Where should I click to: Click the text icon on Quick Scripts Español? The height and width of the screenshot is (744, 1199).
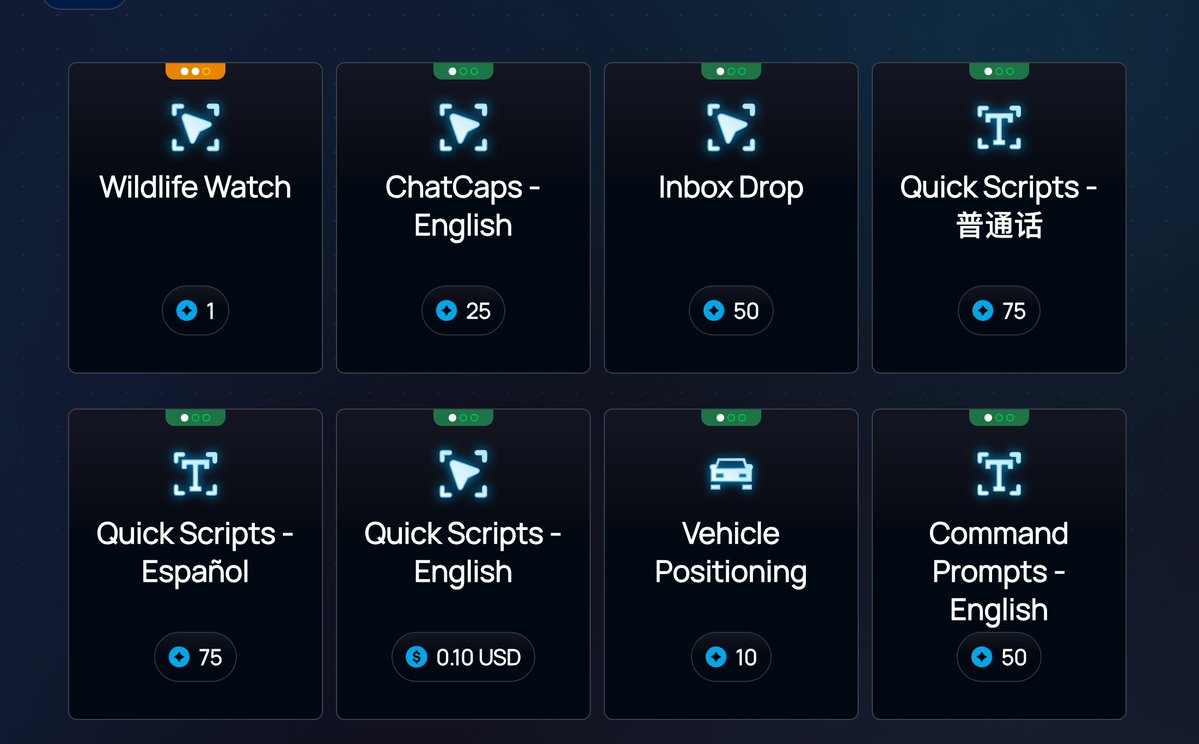point(195,474)
